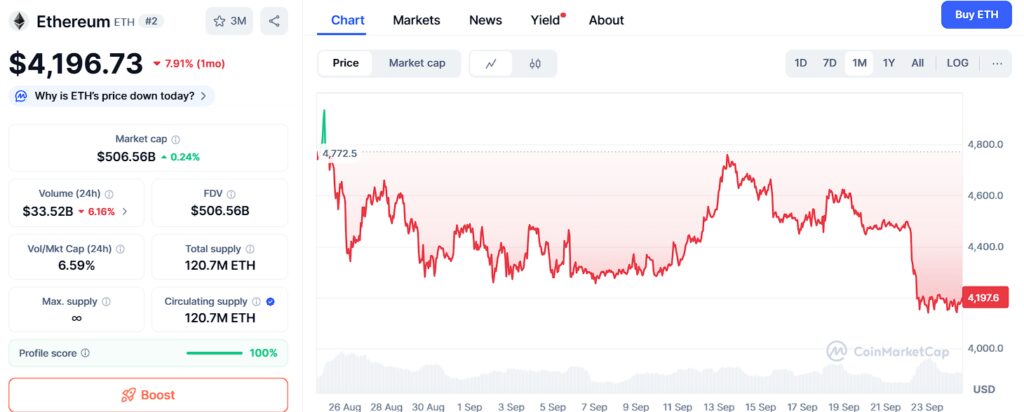Click the Volume (24h) info icon
This screenshot has height=412, width=1024.
point(109,194)
